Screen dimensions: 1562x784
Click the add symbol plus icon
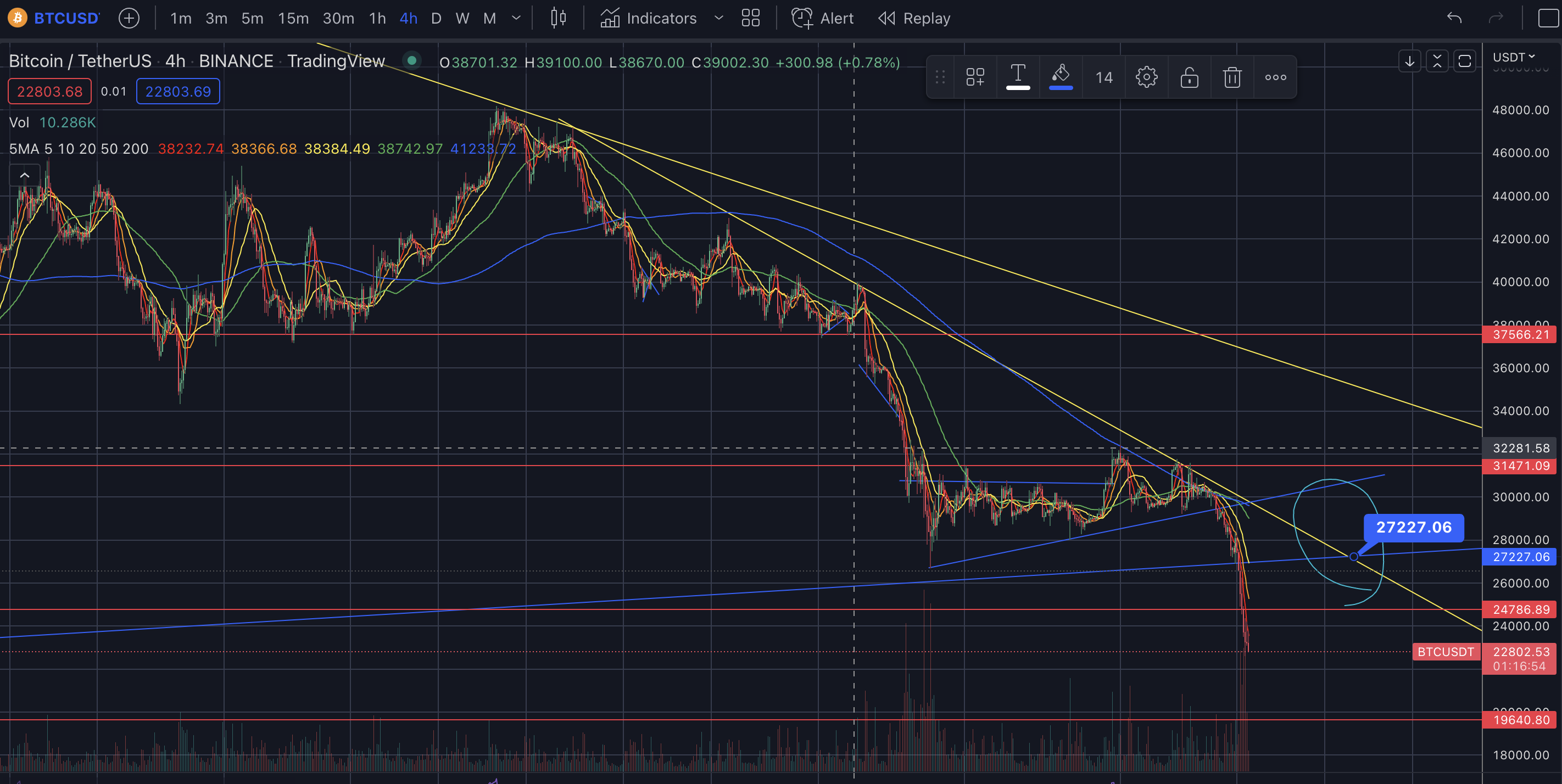pos(129,18)
